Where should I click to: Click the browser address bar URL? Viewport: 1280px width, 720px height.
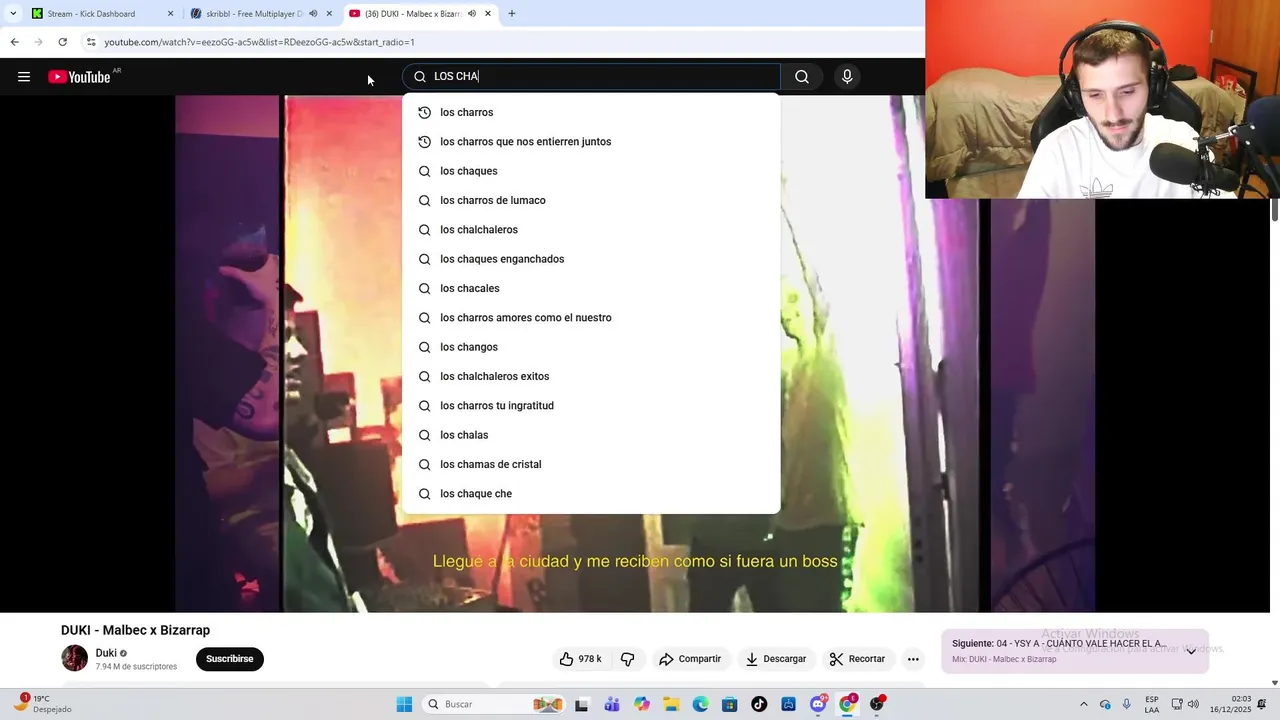pos(259,42)
